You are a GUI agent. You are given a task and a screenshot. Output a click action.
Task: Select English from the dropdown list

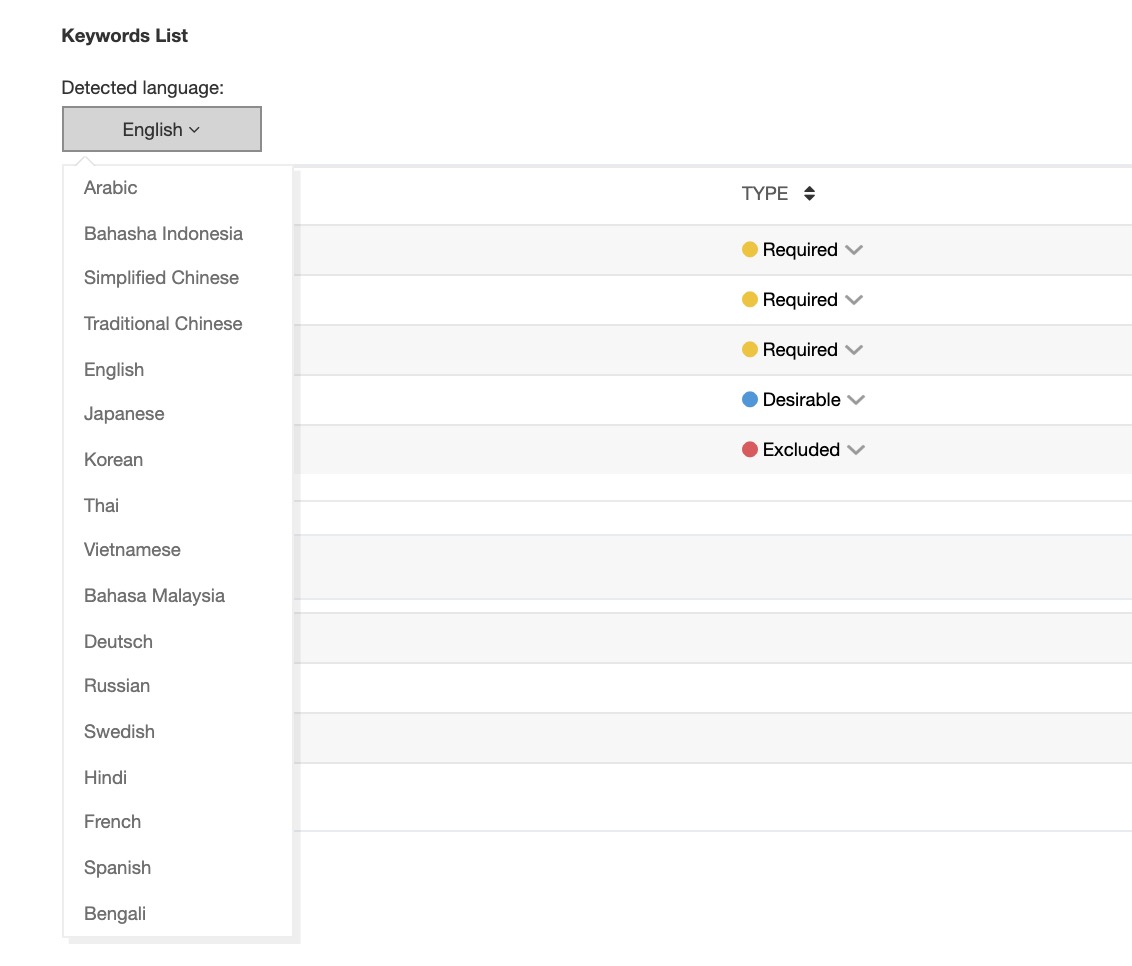point(114,370)
